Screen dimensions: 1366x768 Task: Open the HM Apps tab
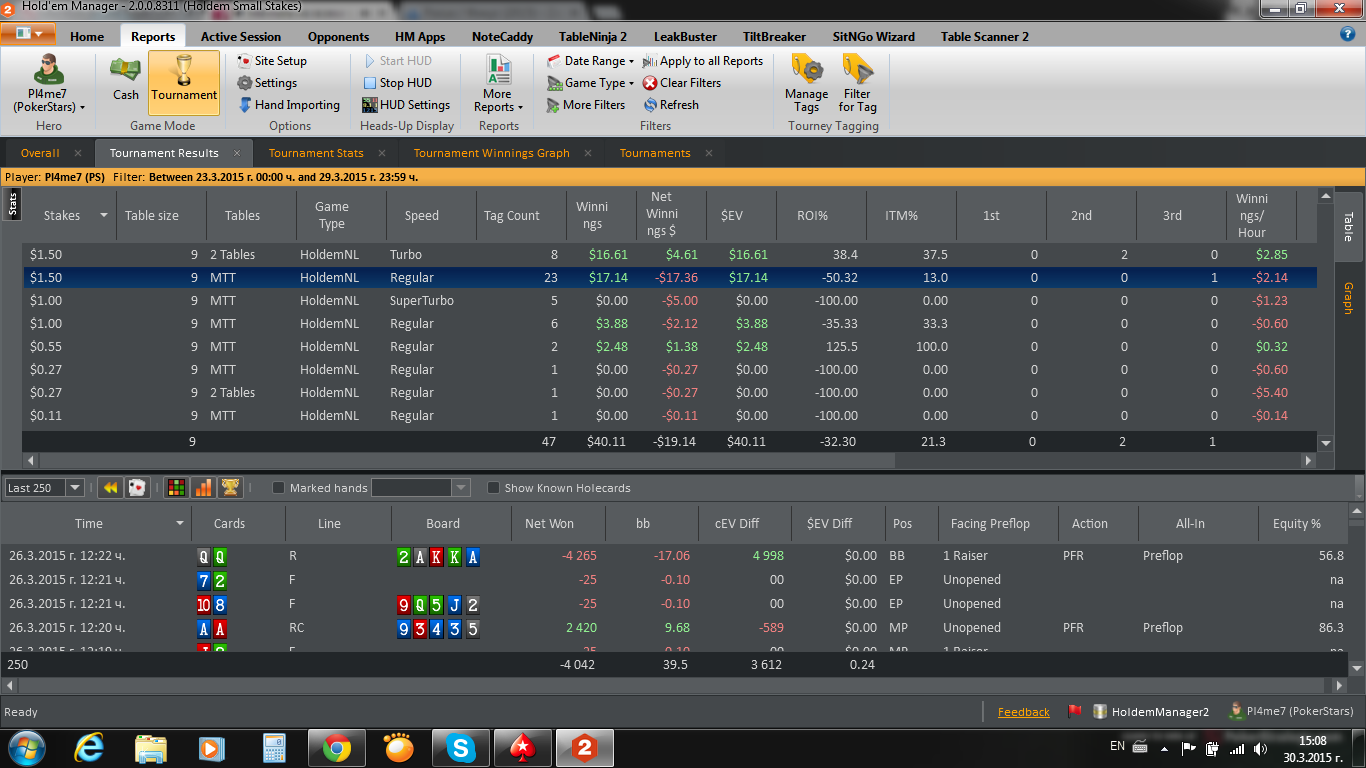[x=420, y=37]
